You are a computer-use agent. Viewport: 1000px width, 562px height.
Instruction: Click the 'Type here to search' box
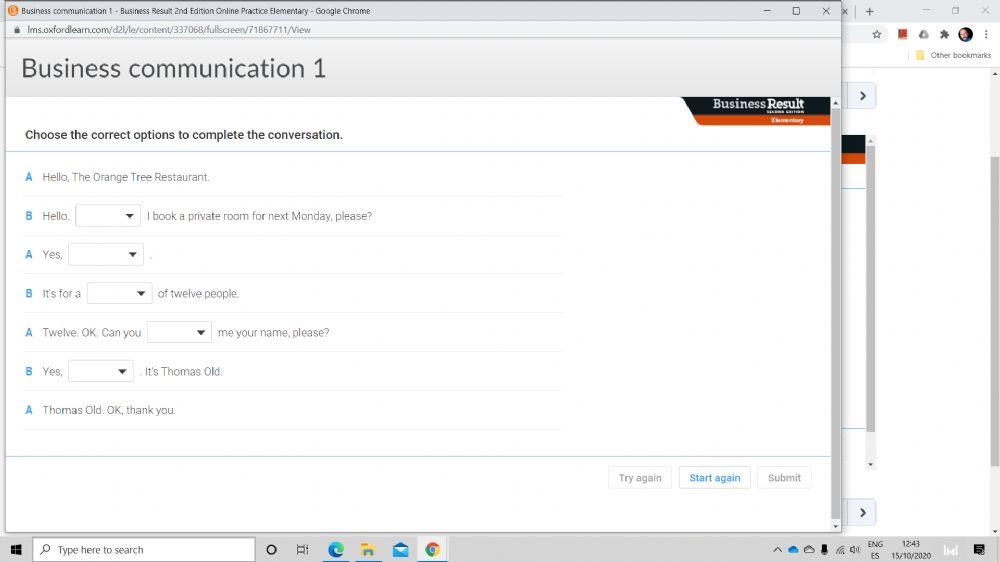coord(144,549)
